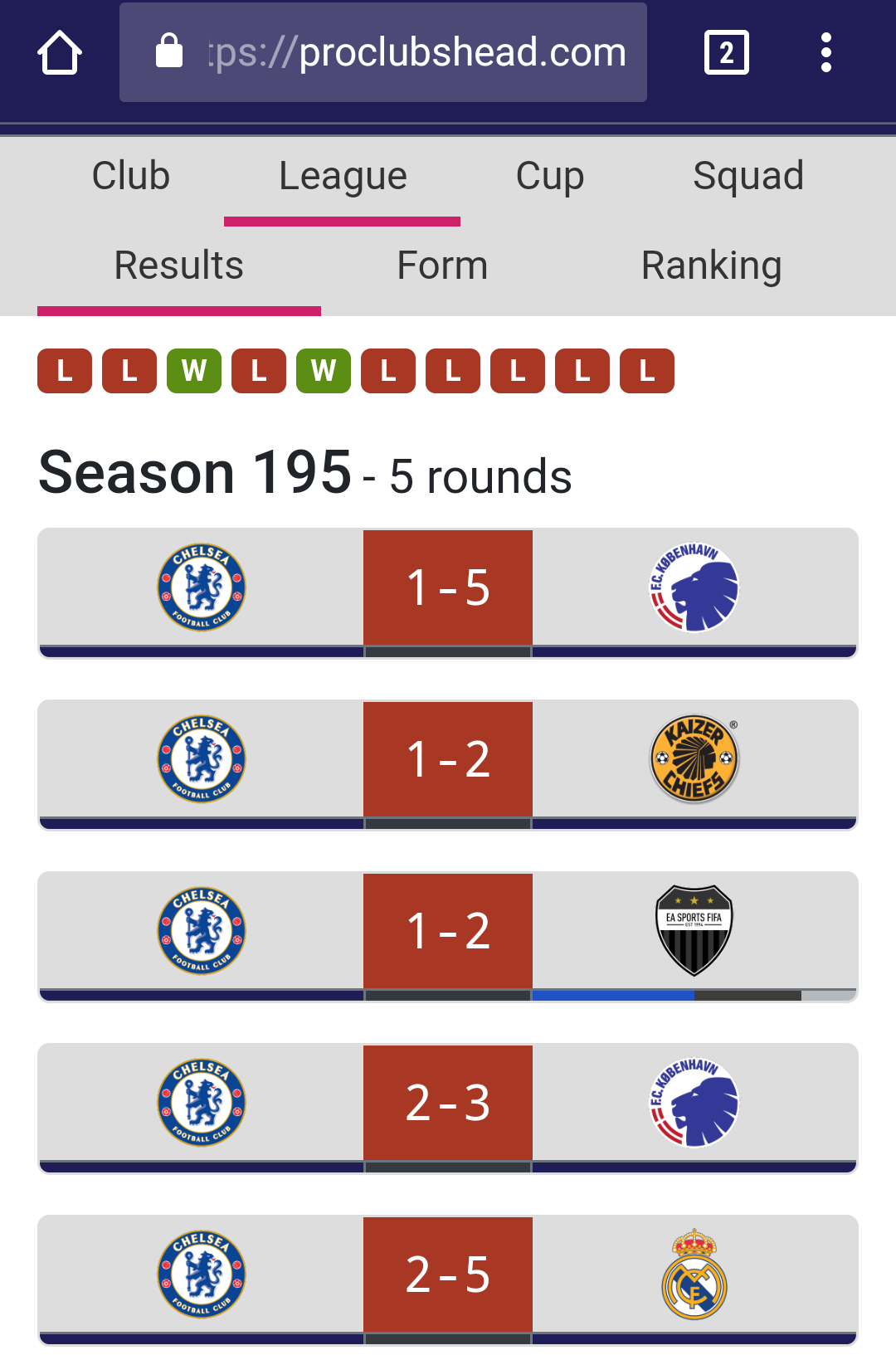Select the Ranking sub-tab
896x1355 pixels.
(x=712, y=266)
